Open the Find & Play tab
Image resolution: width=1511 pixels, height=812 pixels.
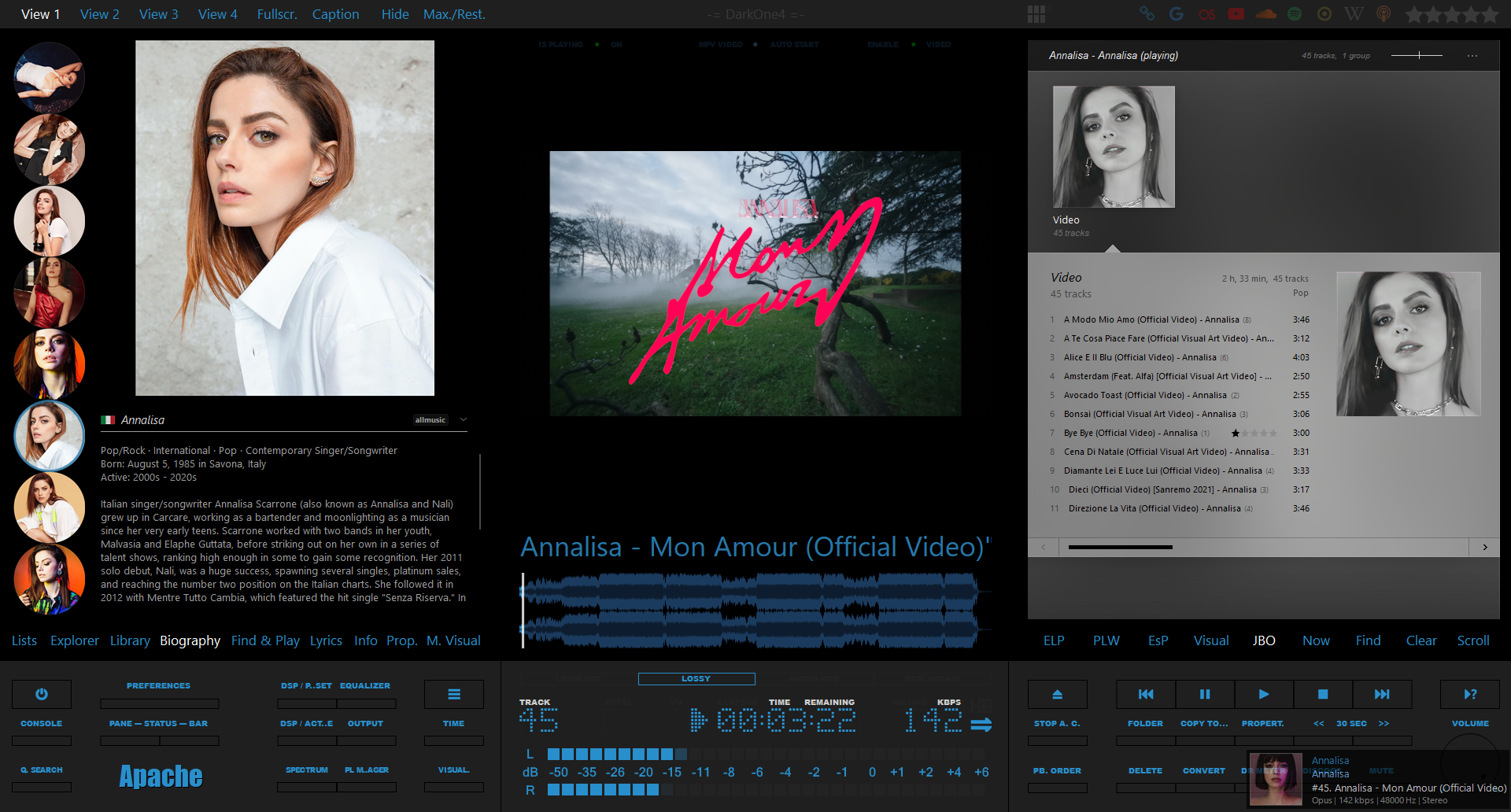point(265,640)
